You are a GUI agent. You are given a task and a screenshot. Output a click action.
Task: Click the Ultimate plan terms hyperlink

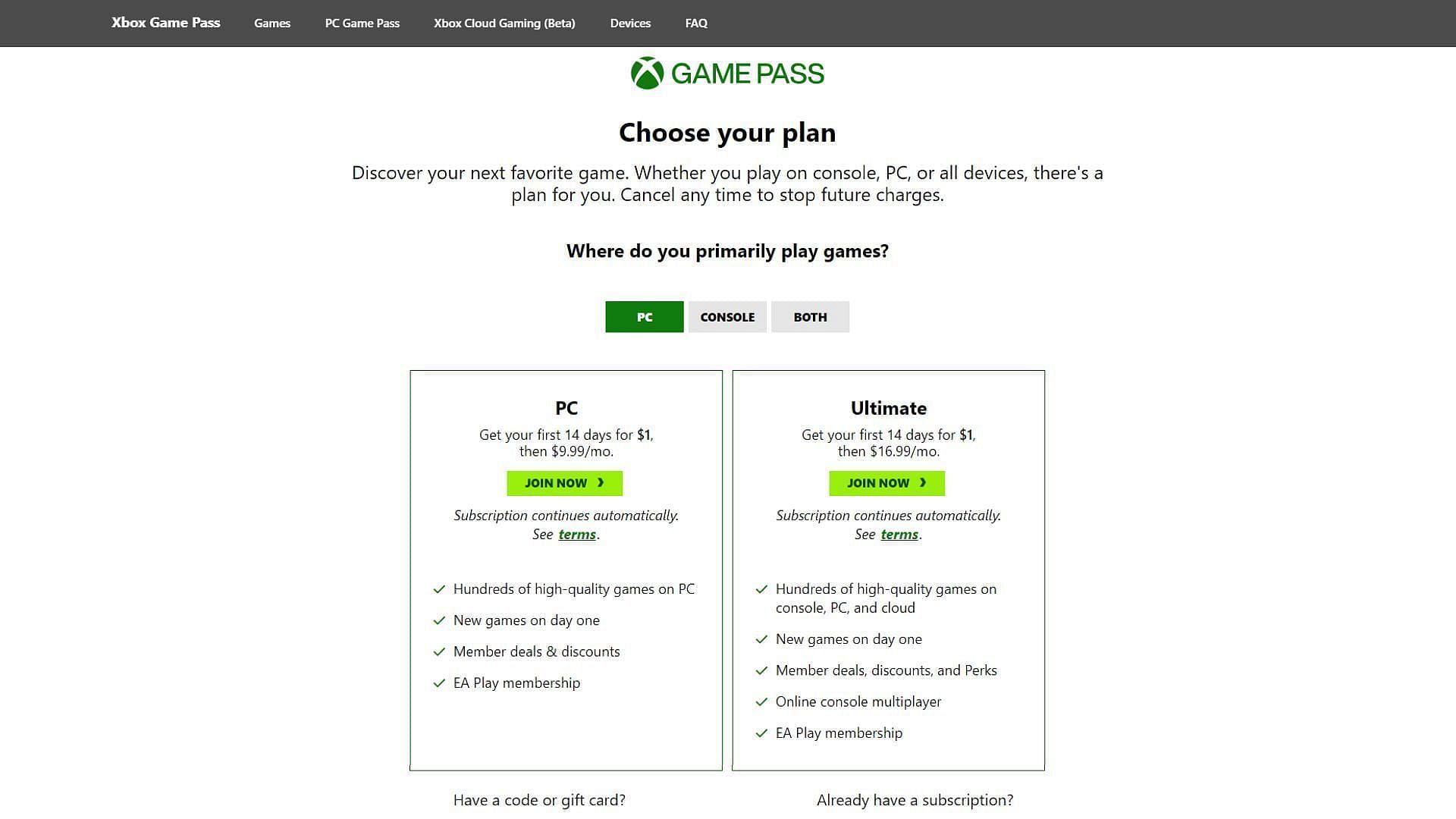click(899, 534)
